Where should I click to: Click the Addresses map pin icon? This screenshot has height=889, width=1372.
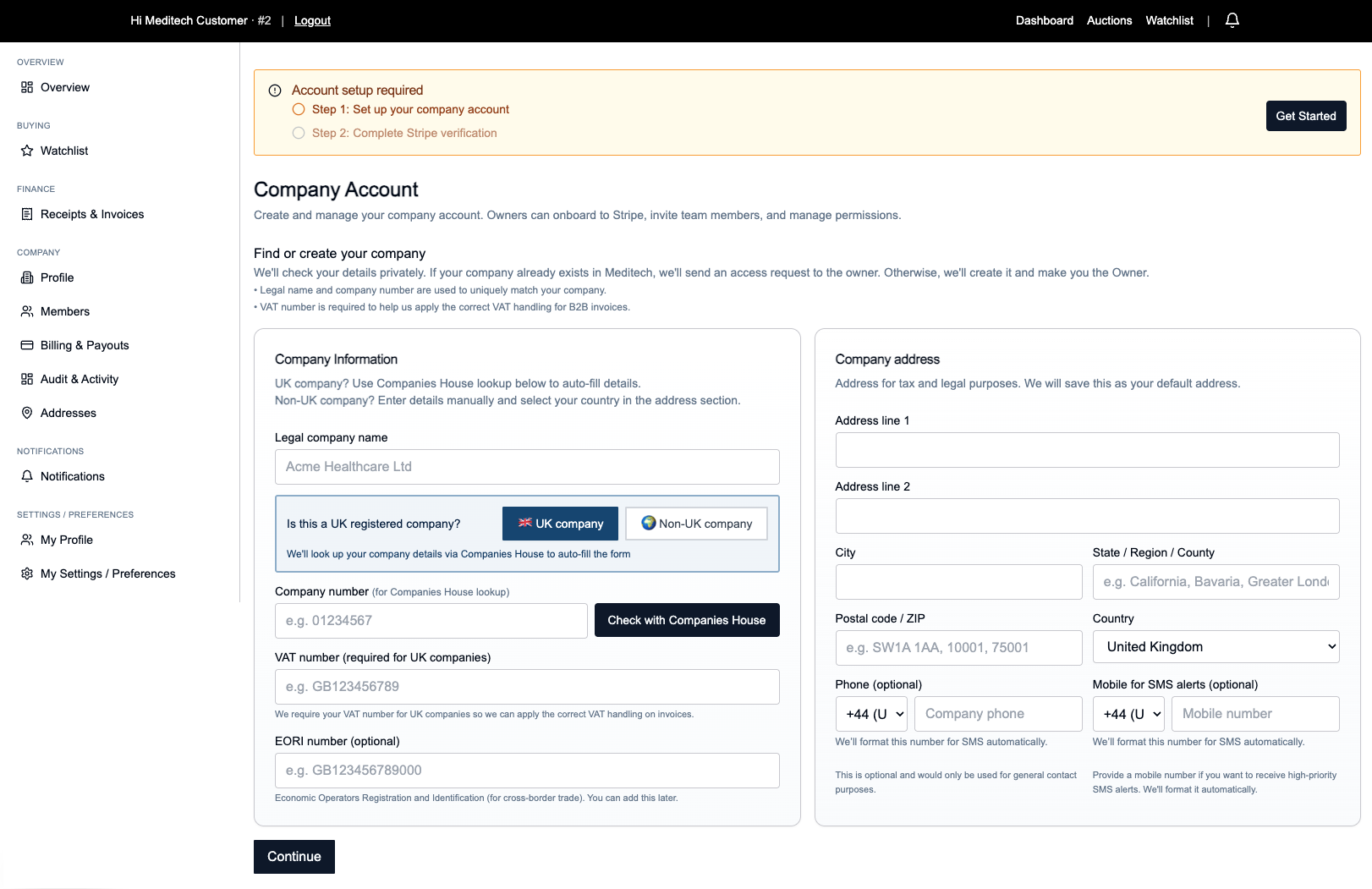coord(27,413)
